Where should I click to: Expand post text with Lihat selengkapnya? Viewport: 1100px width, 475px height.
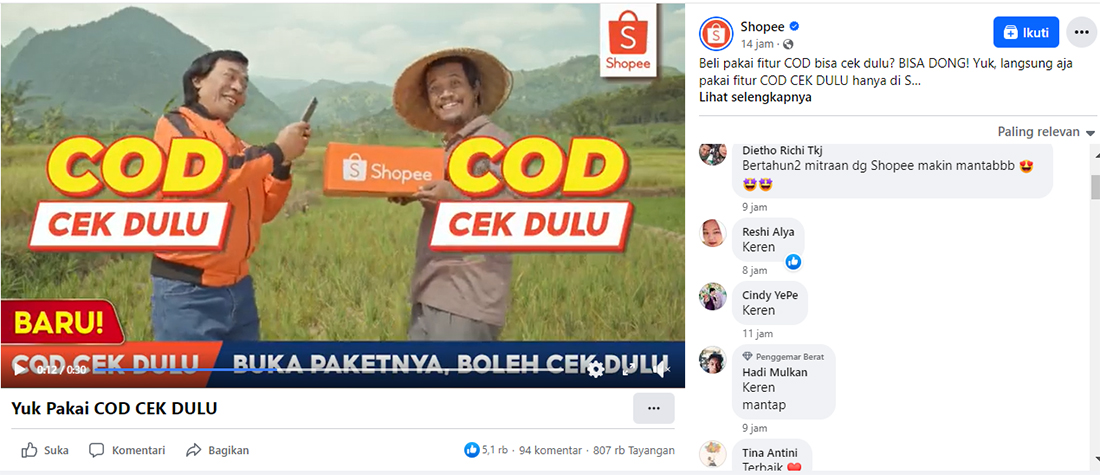755,98
